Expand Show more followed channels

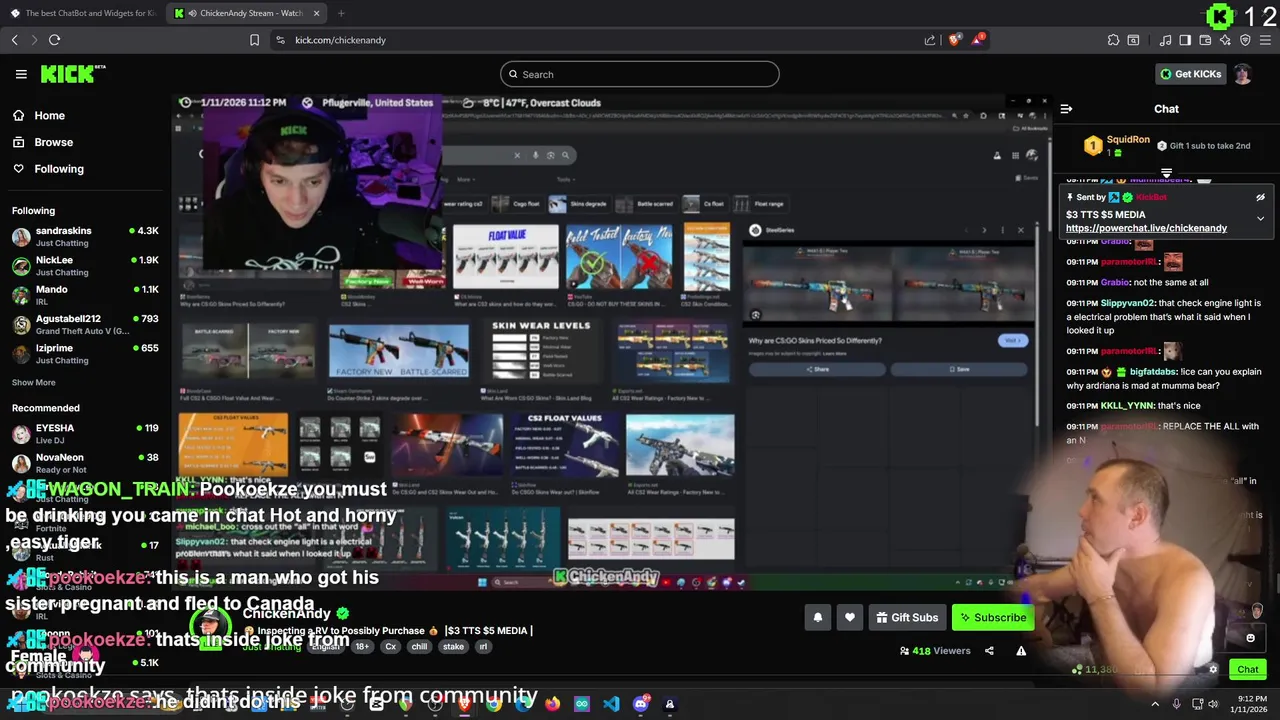click(x=34, y=382)
